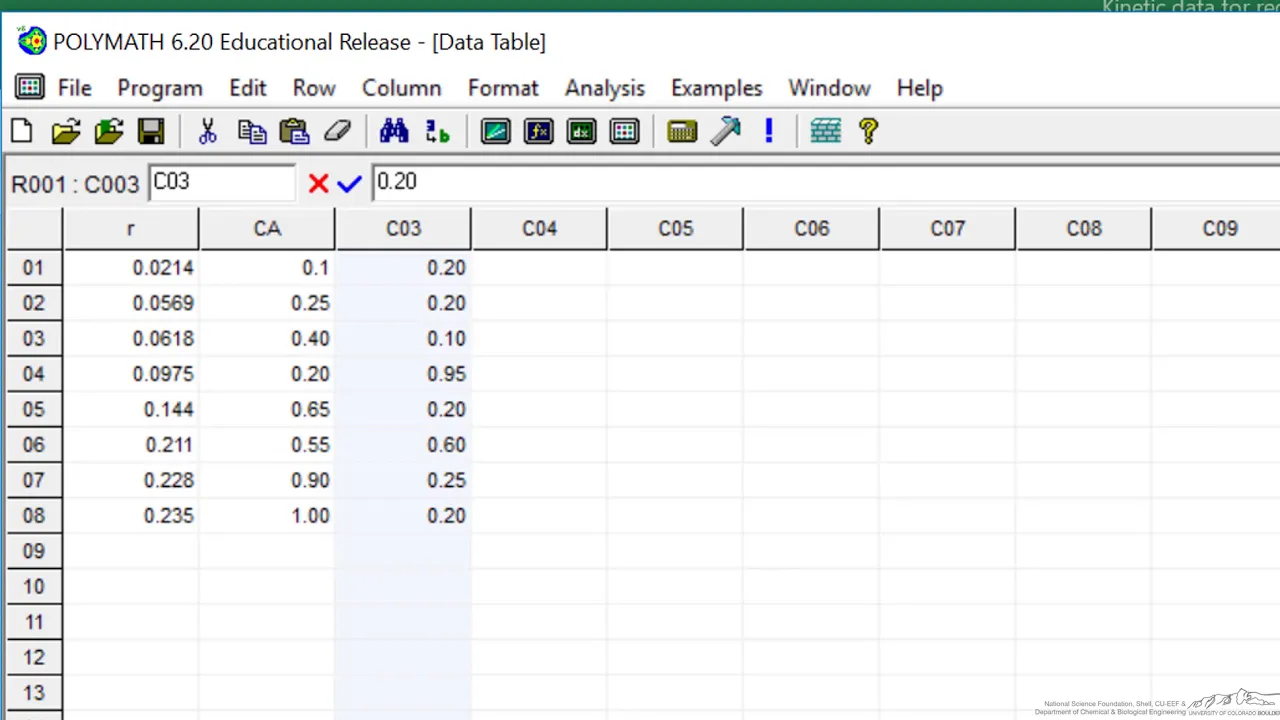Open the nonlinear equations fx icon
The height and width of the screenshot is (720, 1280).
pyautogui.click(x=539, y=131)
